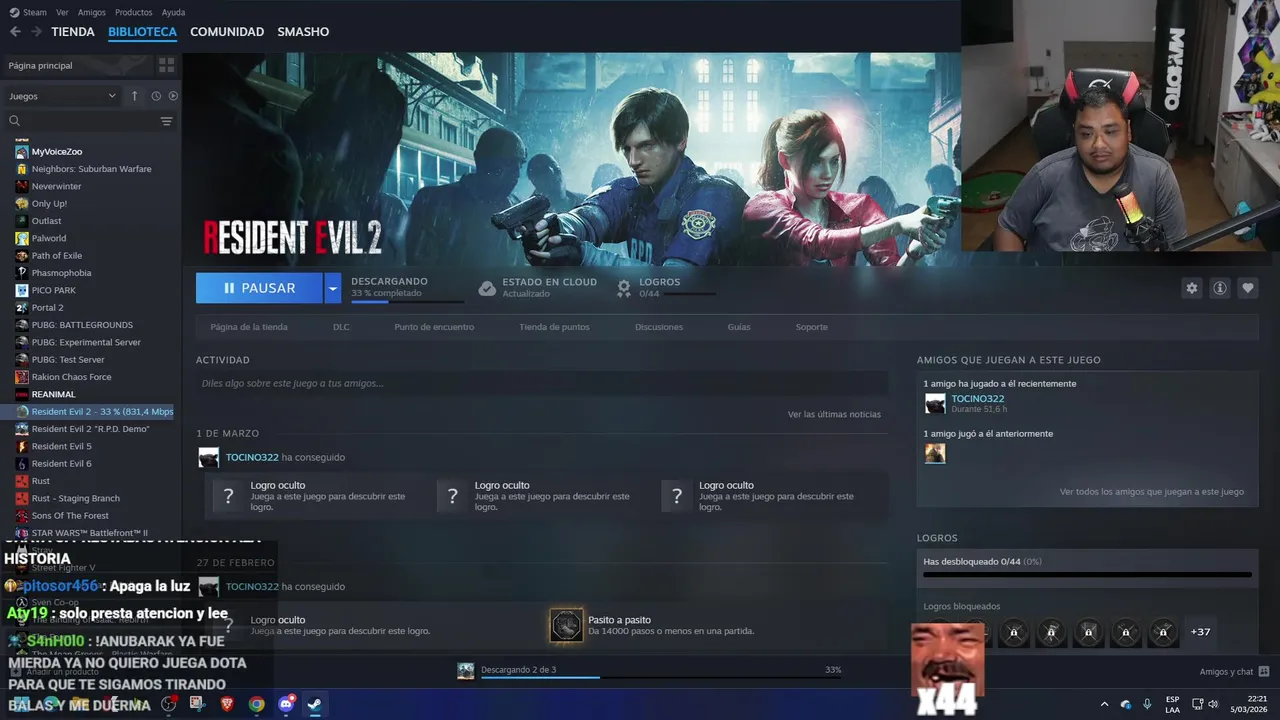The height and width of the screenshot is (720, 1280).
Task: Toggle ready-to-play filter icon
Action: coord(173,96)
